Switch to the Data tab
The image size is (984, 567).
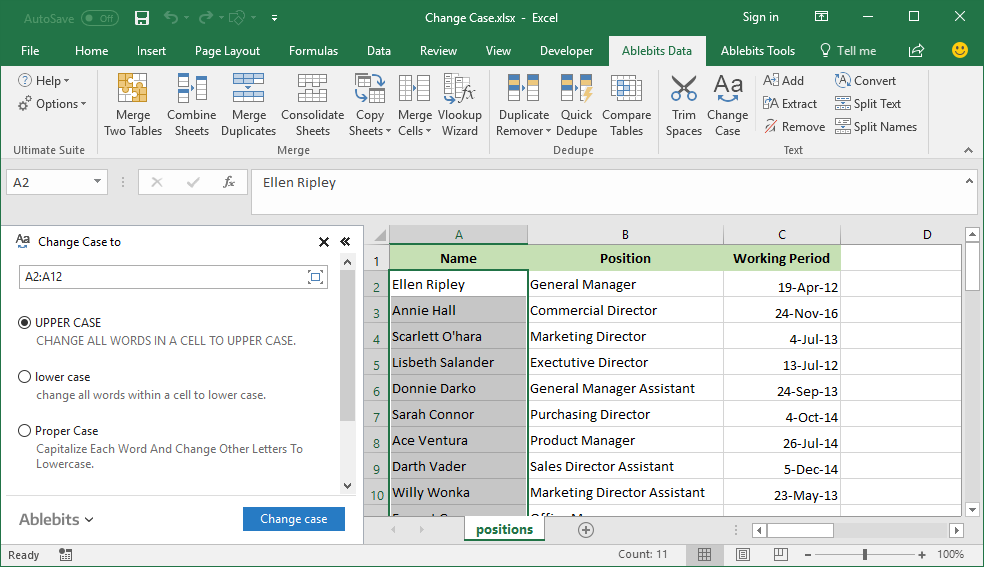point(378,51)
